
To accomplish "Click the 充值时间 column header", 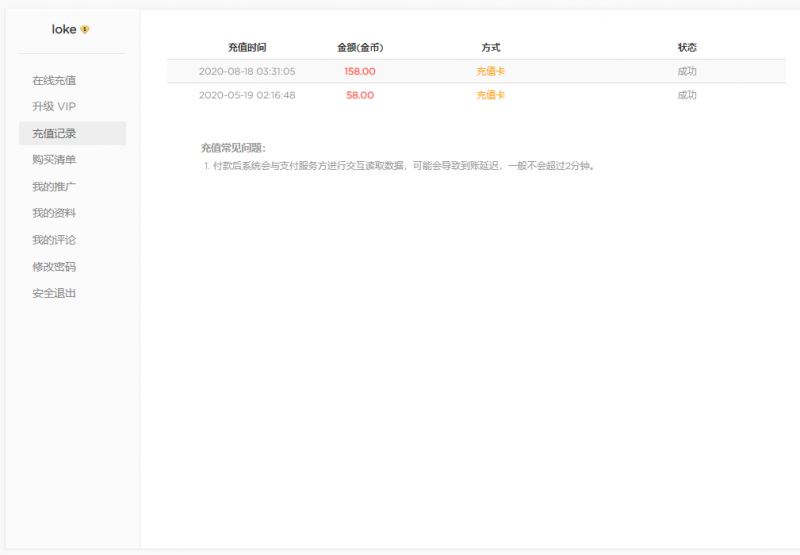I will 247,48.
